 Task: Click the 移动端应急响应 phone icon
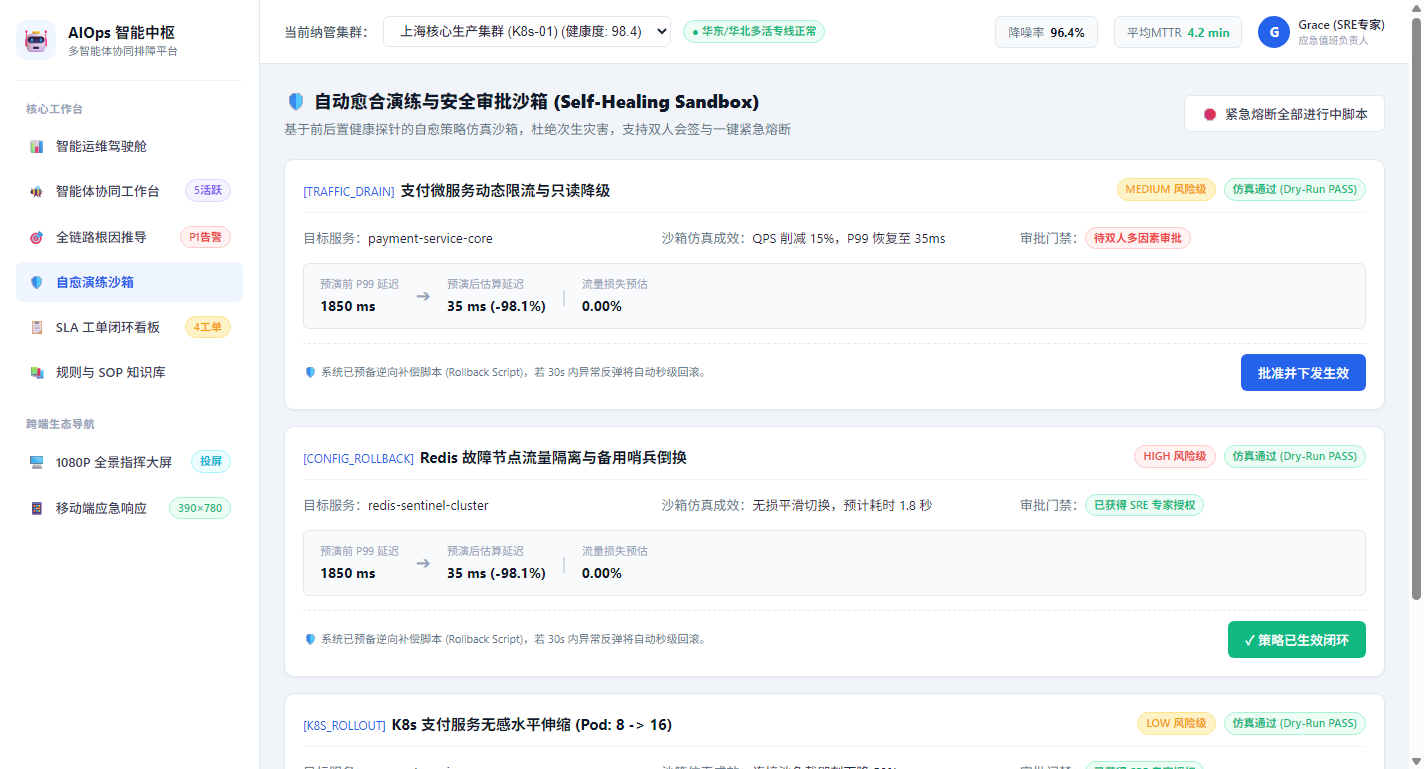click(37, 508)
